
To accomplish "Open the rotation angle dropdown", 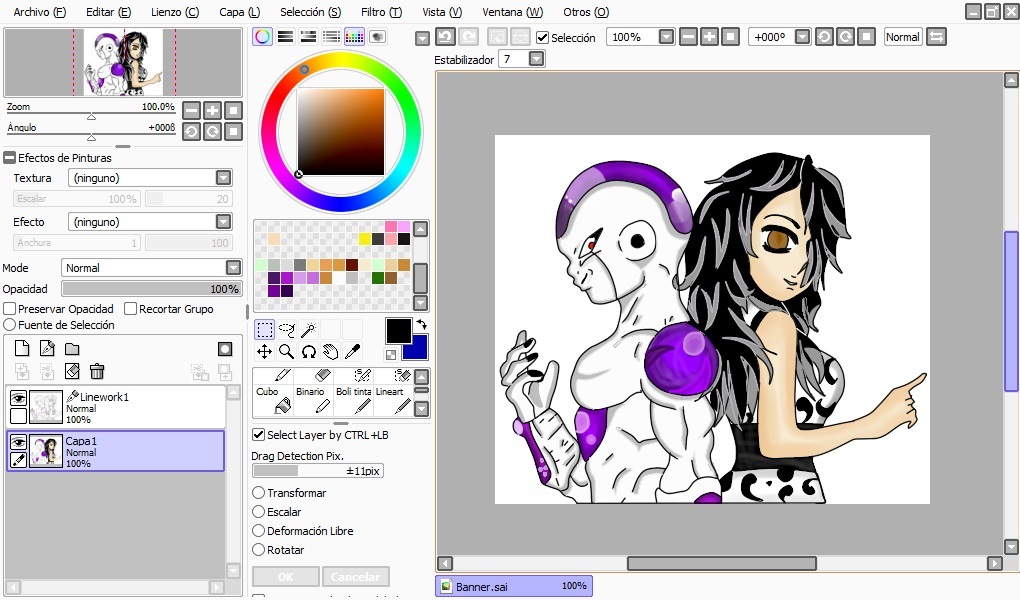I will pos(803,37).
